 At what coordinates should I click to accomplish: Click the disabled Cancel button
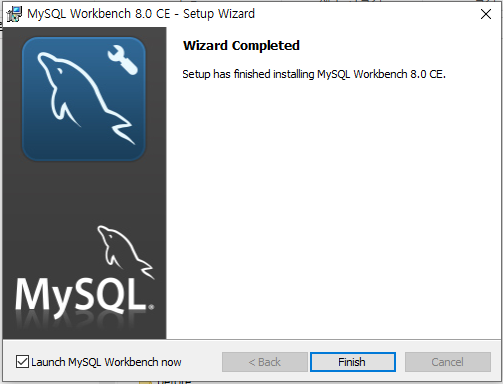click(x=448, y=362)
